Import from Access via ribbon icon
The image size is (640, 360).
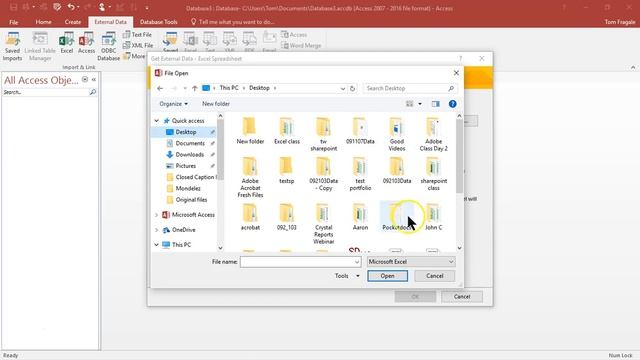point(86,43)
